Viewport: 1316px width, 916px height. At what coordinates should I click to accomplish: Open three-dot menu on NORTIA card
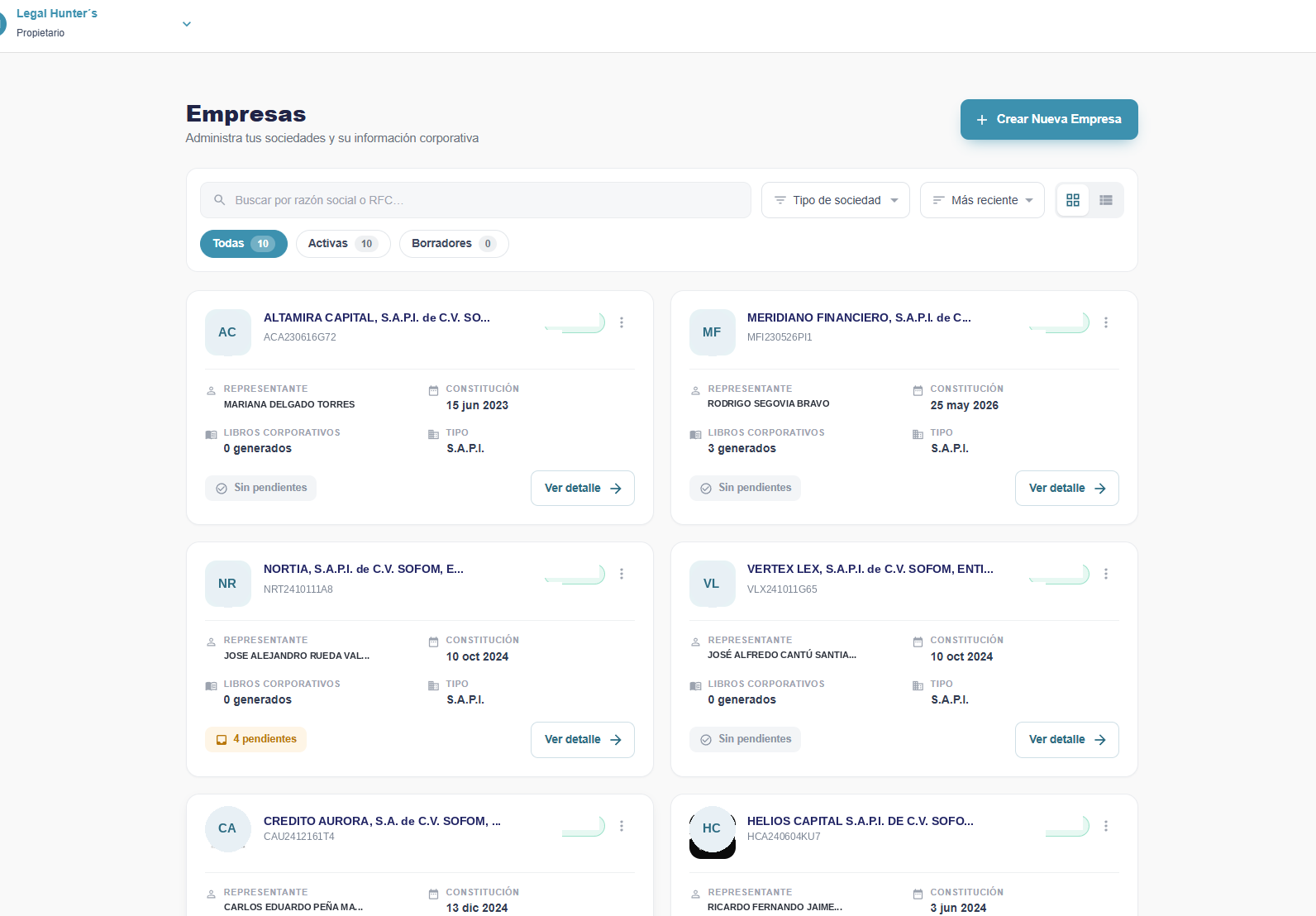622,574
